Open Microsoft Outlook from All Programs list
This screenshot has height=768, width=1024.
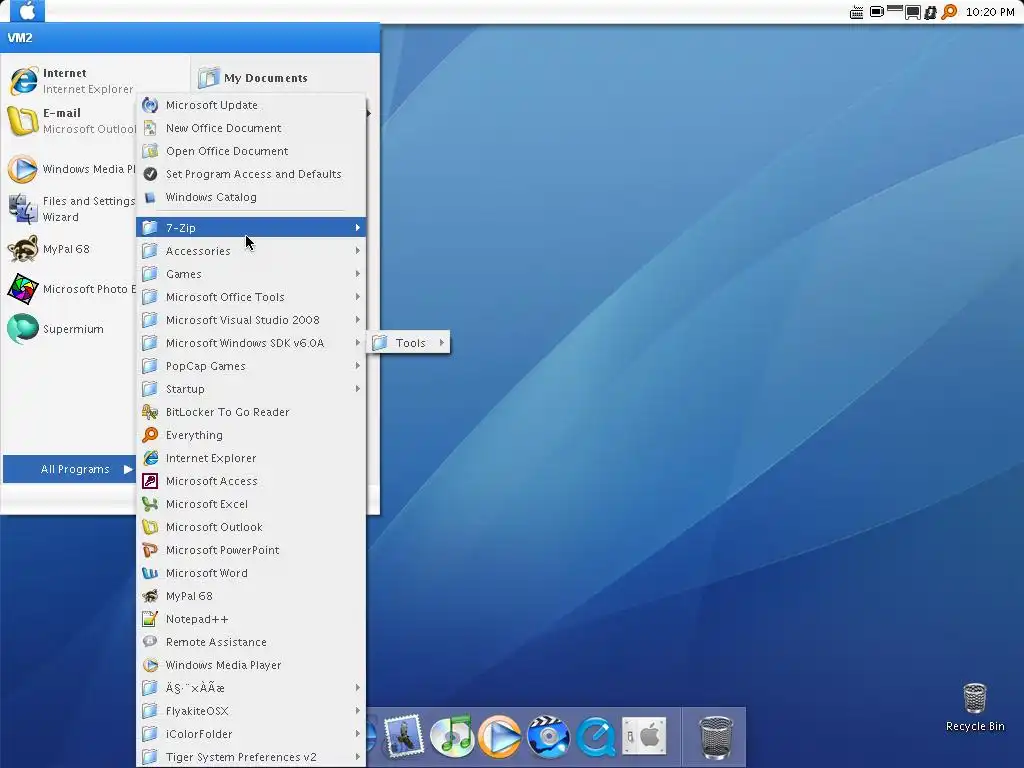click(x=251, y=527)
